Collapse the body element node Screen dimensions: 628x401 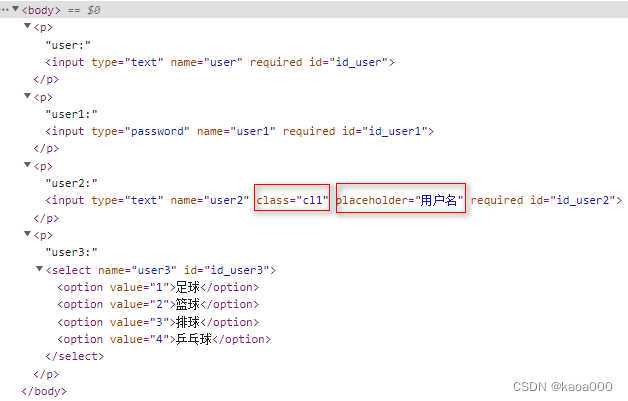[15, 8]
